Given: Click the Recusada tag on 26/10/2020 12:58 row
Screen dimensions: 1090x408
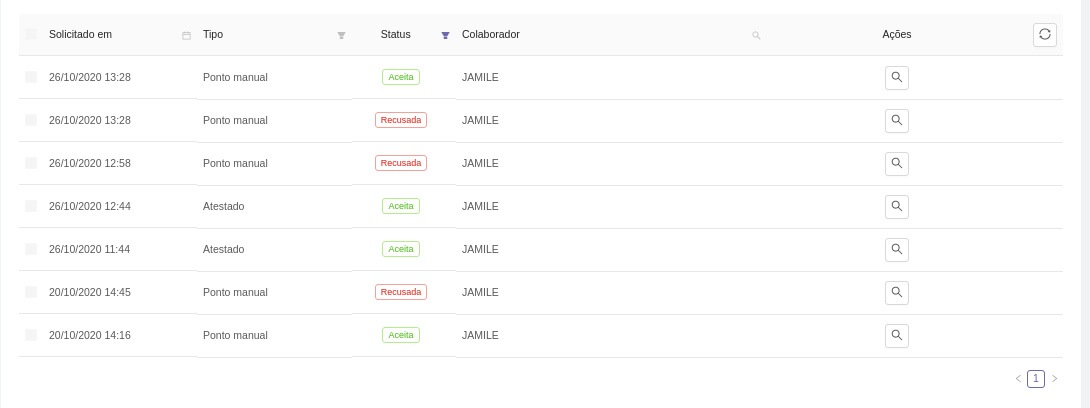Looking at the screenshot, I should pos(401,163).
